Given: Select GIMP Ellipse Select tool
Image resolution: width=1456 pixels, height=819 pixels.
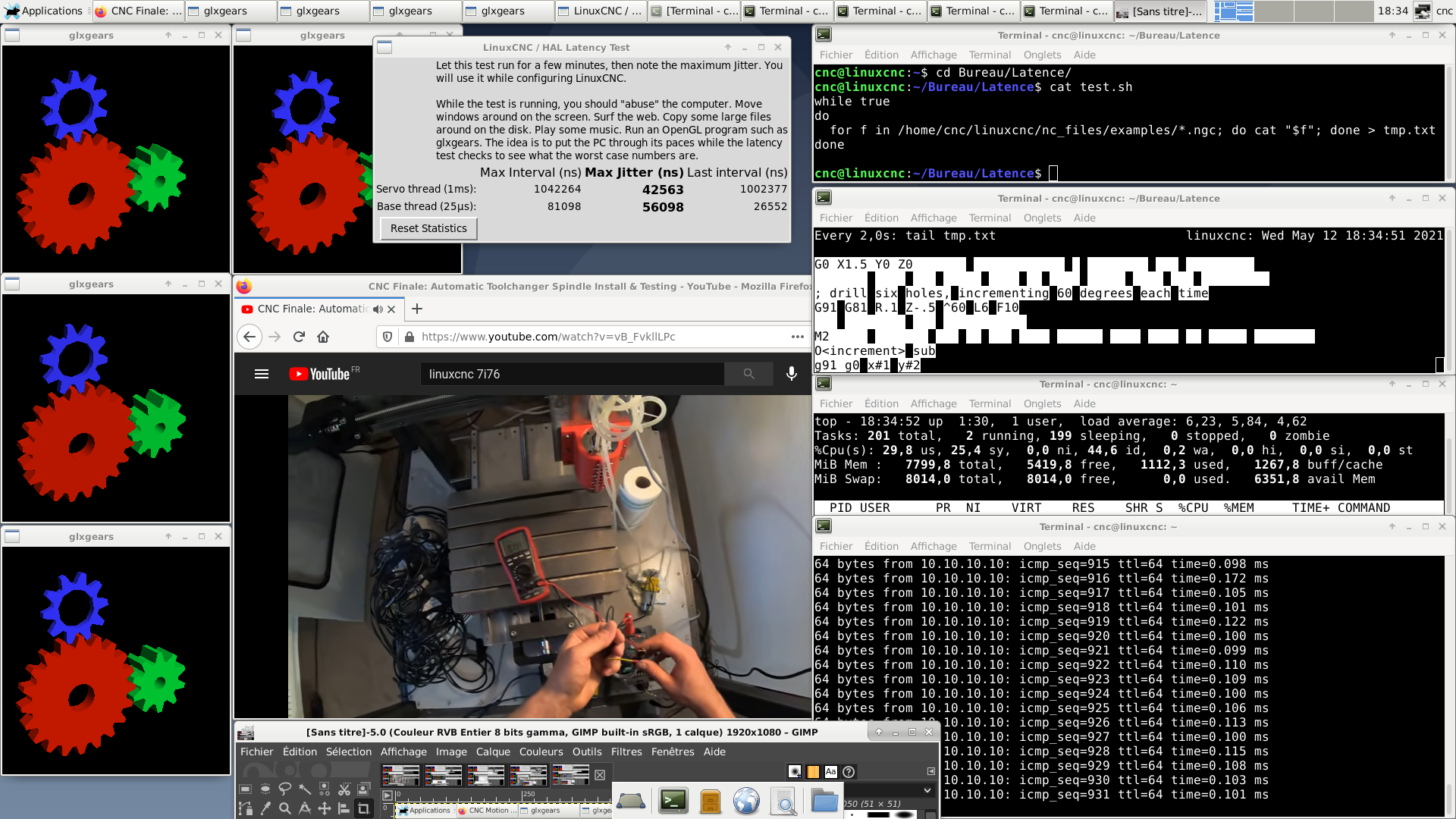Looking at the screenshot, I should click(265, 789).
